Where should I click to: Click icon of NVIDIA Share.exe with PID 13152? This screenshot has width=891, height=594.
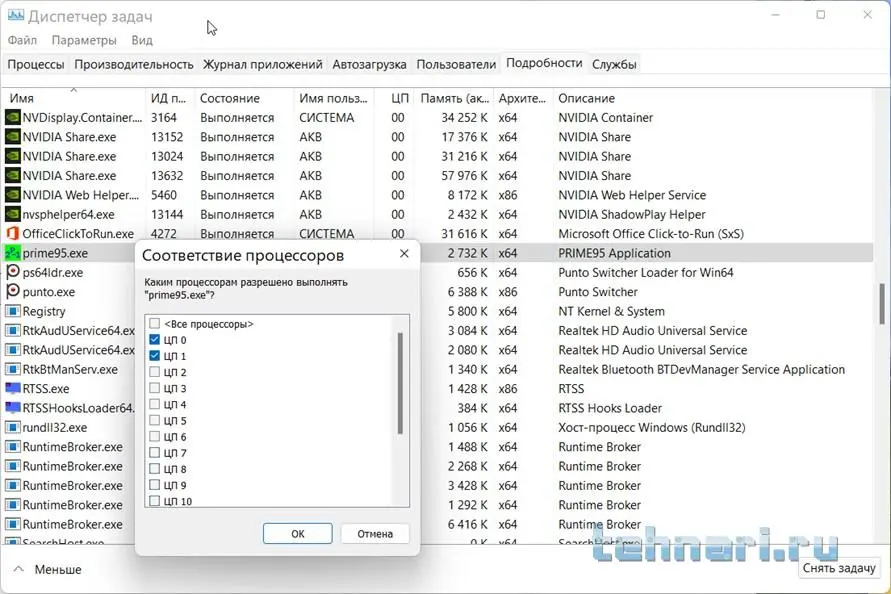[x=13, y=137]
